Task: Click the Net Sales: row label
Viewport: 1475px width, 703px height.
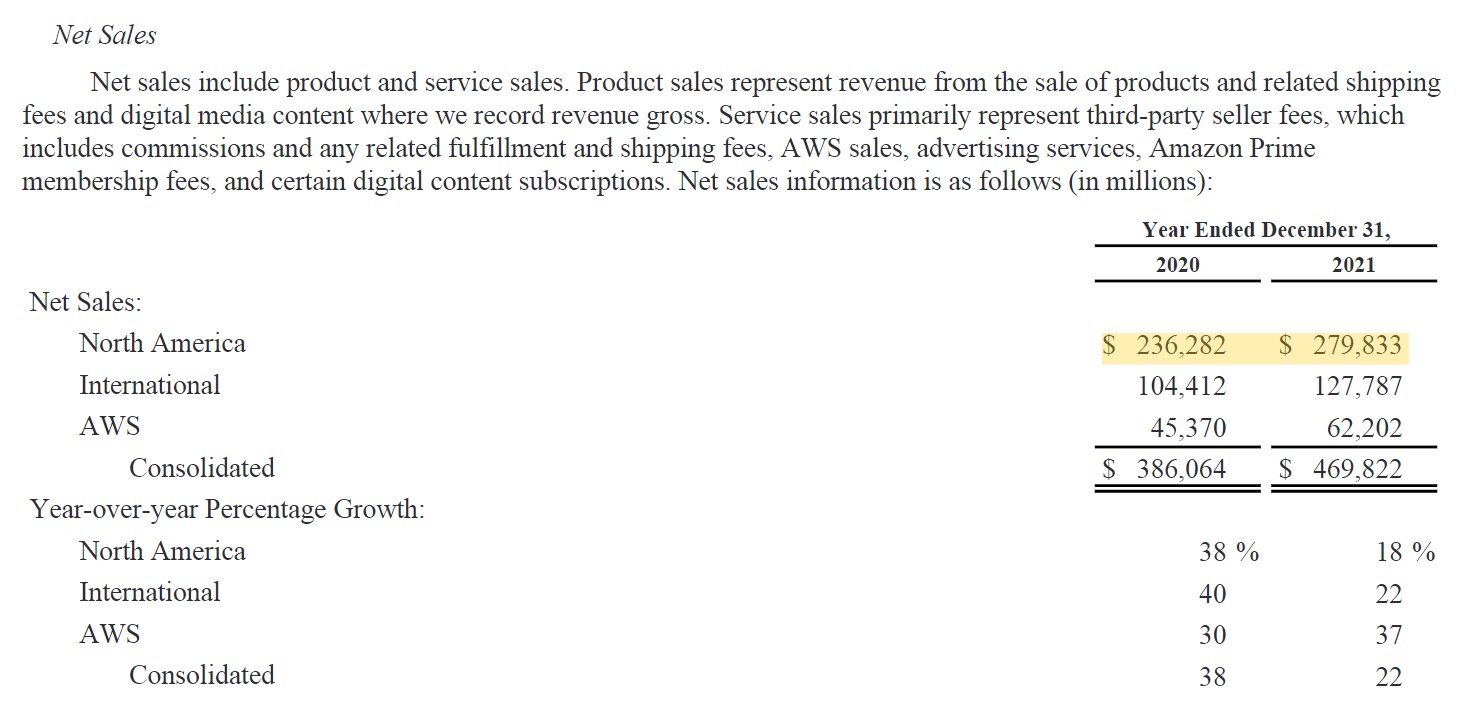Action: coord(85,302)
